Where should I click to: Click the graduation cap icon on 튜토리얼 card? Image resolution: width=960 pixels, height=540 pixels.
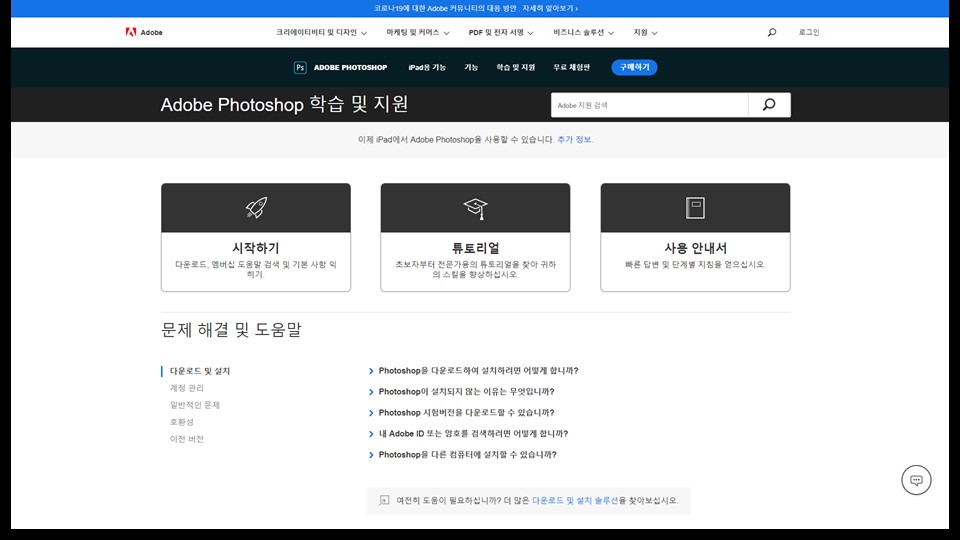(475, 208)
